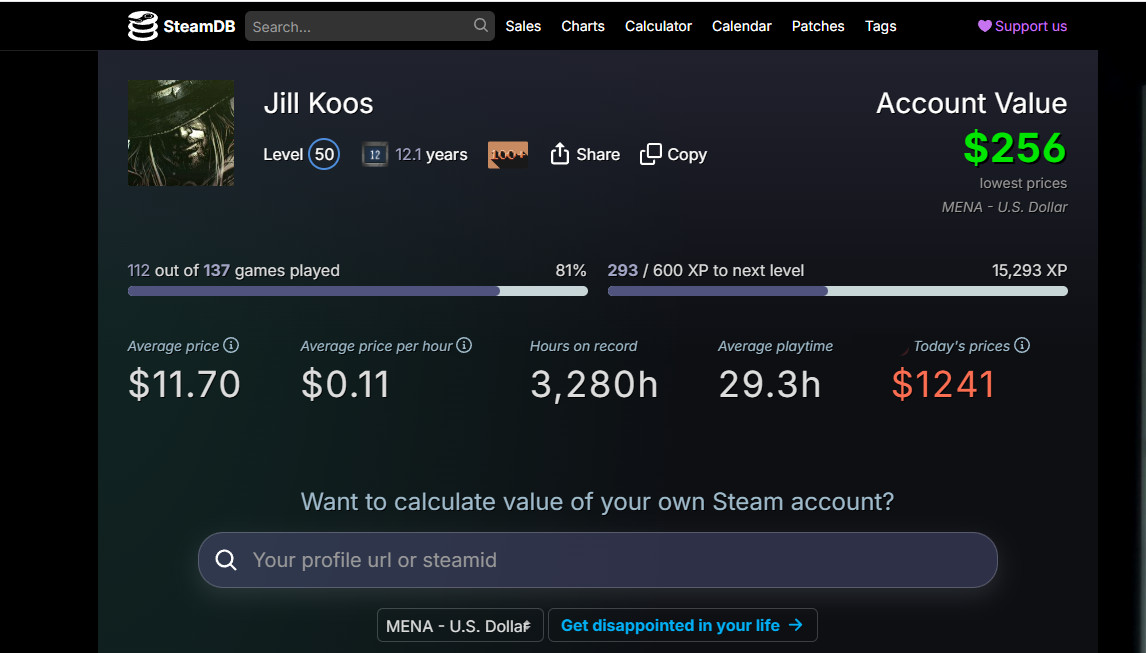This screenshot has height=653, width=1146.
Task: Open the Sales page in navigation
Action: [523, 26]
